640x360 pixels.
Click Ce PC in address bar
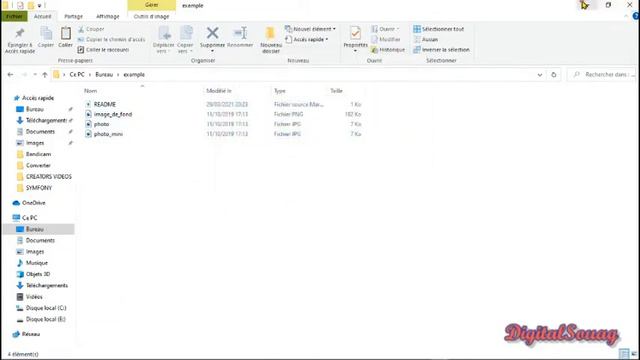[x=77, y=75]
